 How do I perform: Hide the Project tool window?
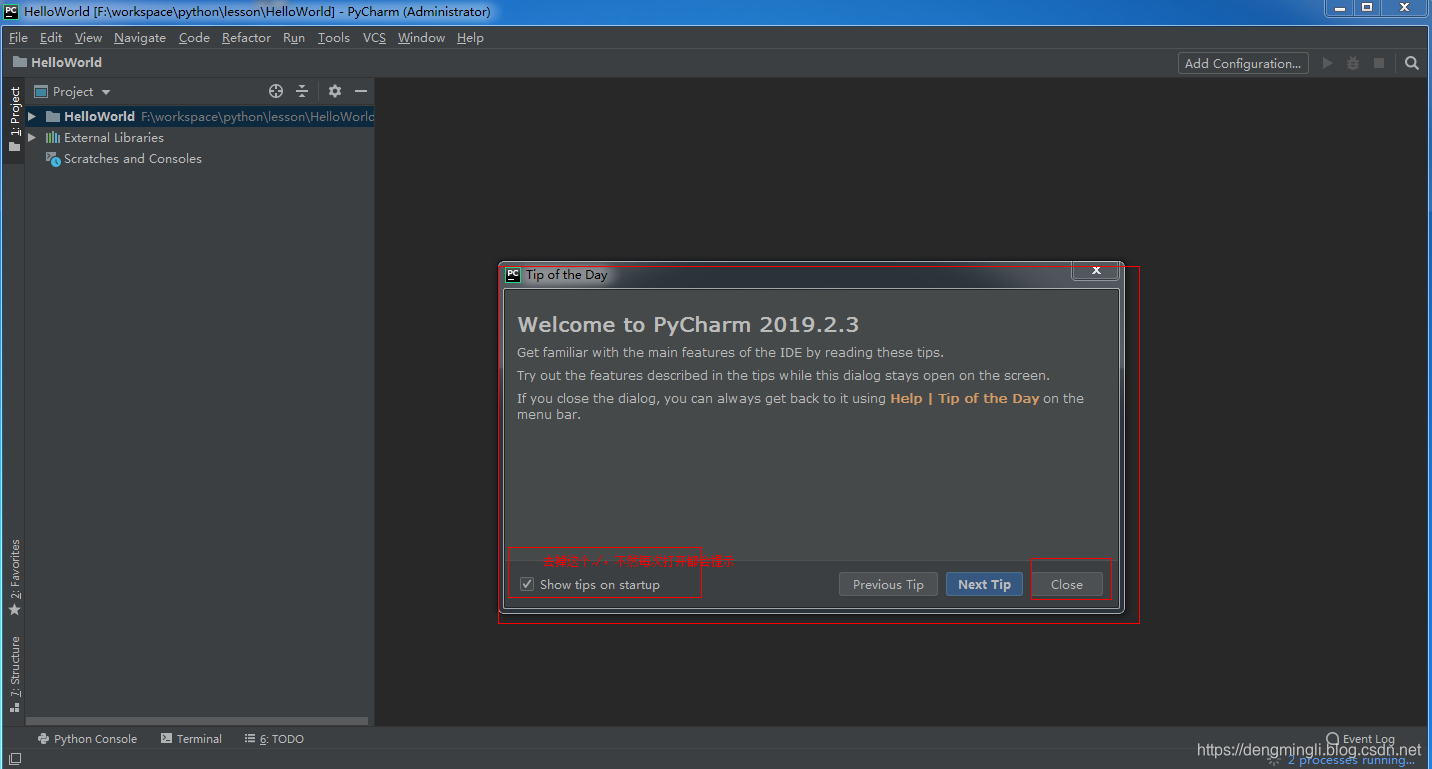click(x=361, y=91)
